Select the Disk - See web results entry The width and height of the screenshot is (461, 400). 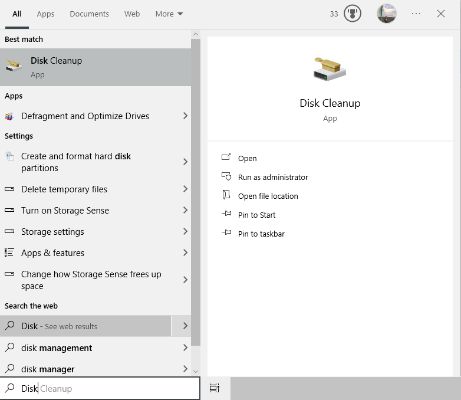(x=85, y=326)
